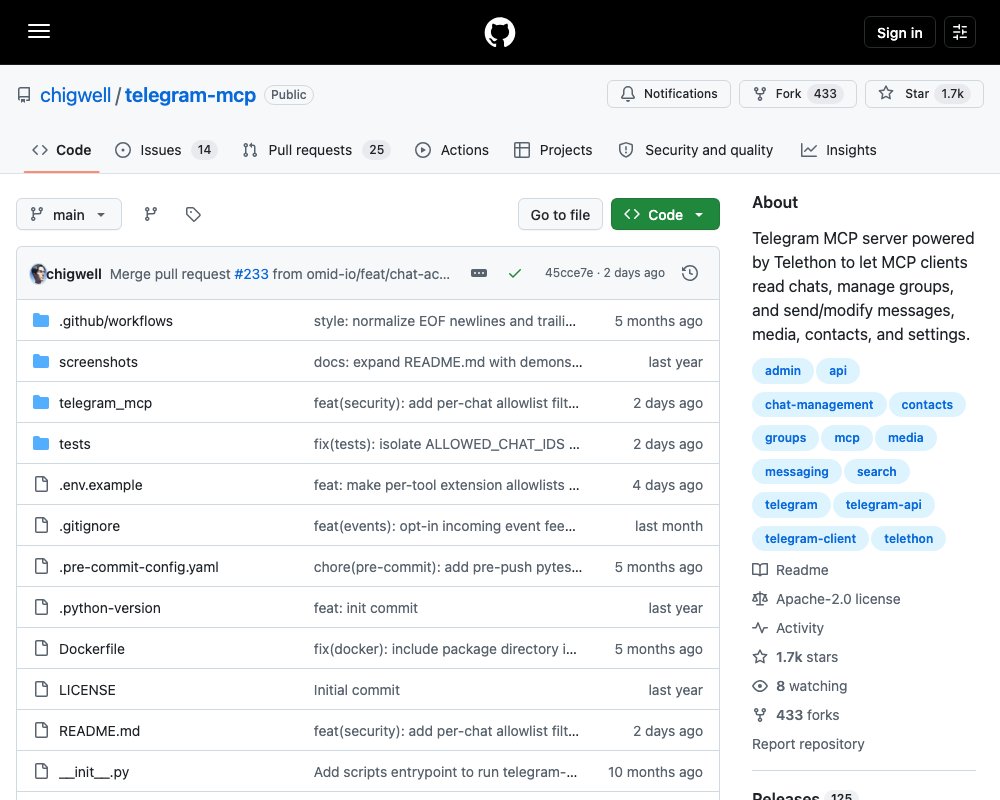Click the Activity pulse icon

pos(760,628)
